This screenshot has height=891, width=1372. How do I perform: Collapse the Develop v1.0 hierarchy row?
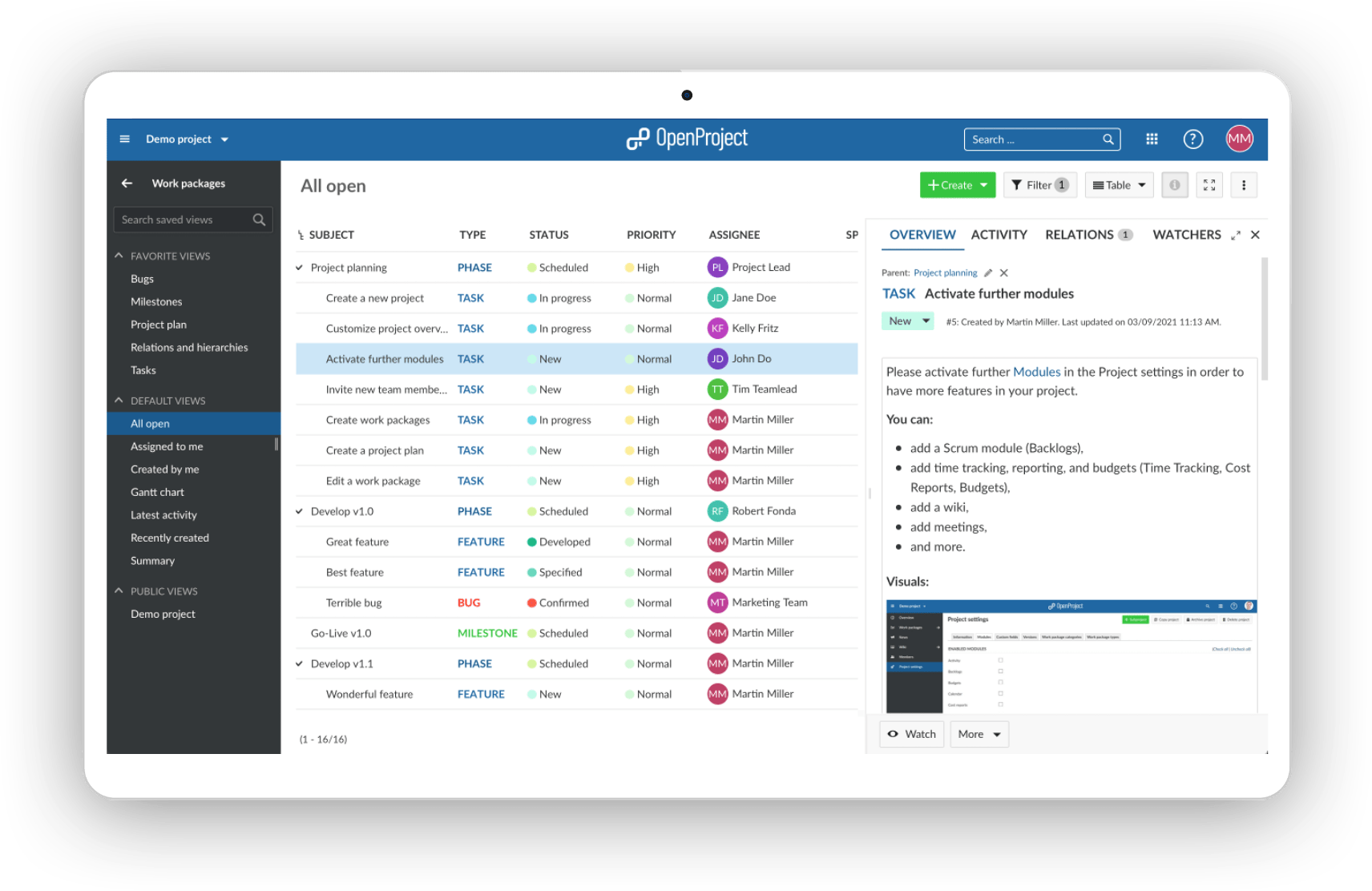click(300, 511)
